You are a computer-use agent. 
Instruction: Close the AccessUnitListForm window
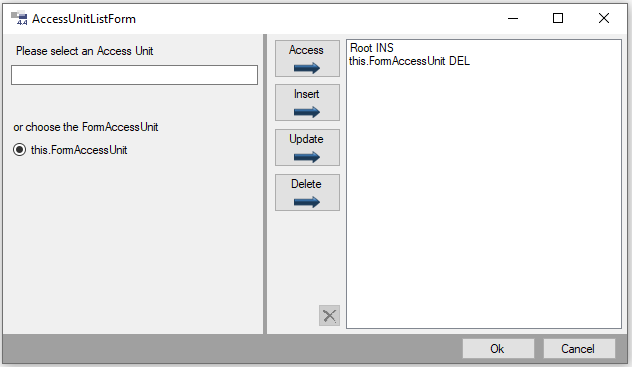tap(603, 18)
